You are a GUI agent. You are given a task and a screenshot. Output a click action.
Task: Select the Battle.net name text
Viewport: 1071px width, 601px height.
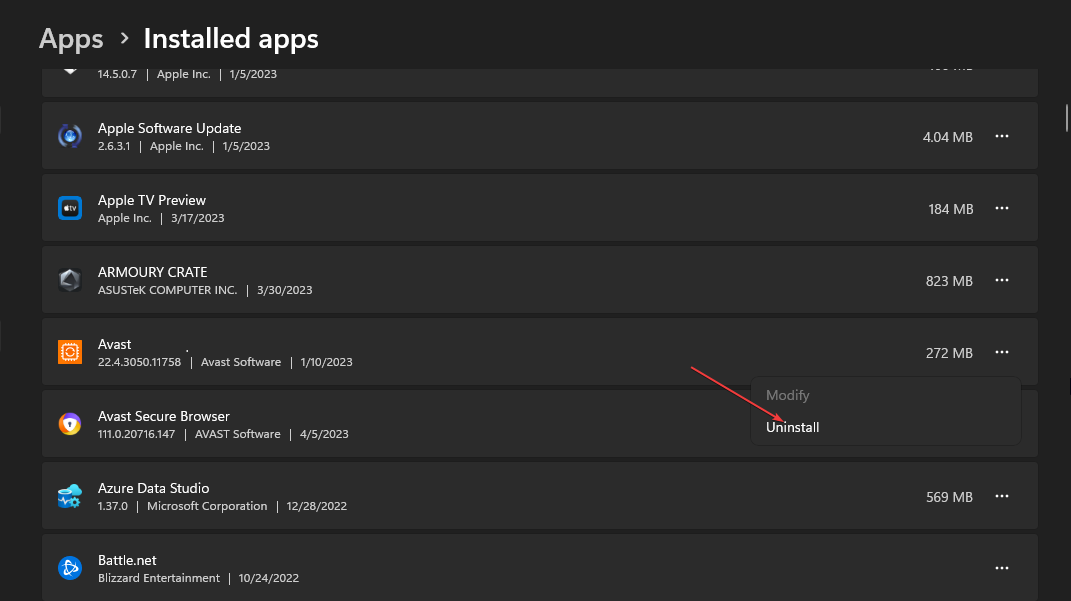(x=127, y=561)
